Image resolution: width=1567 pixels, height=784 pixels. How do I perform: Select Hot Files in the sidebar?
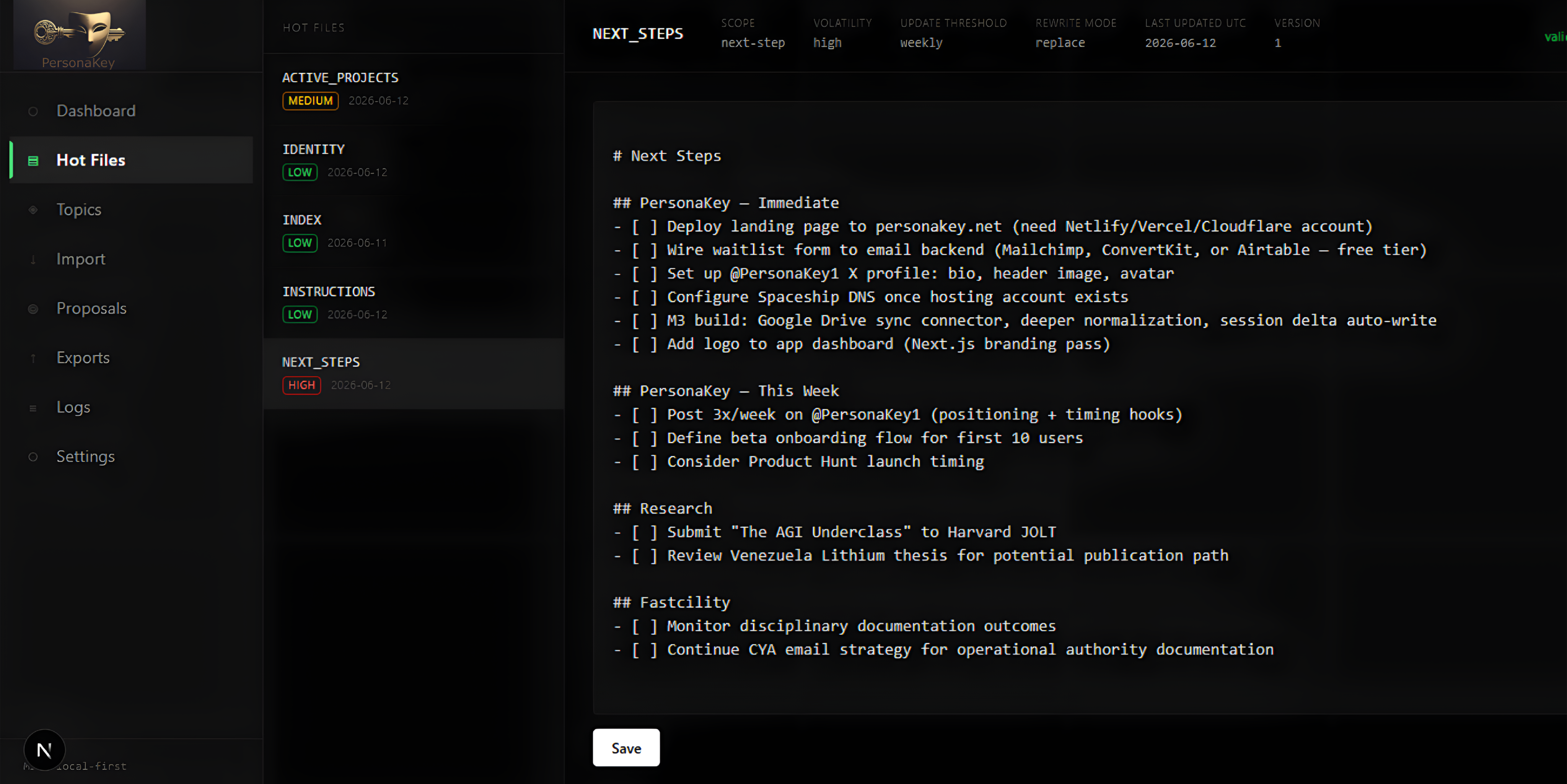tap(131, 160)
